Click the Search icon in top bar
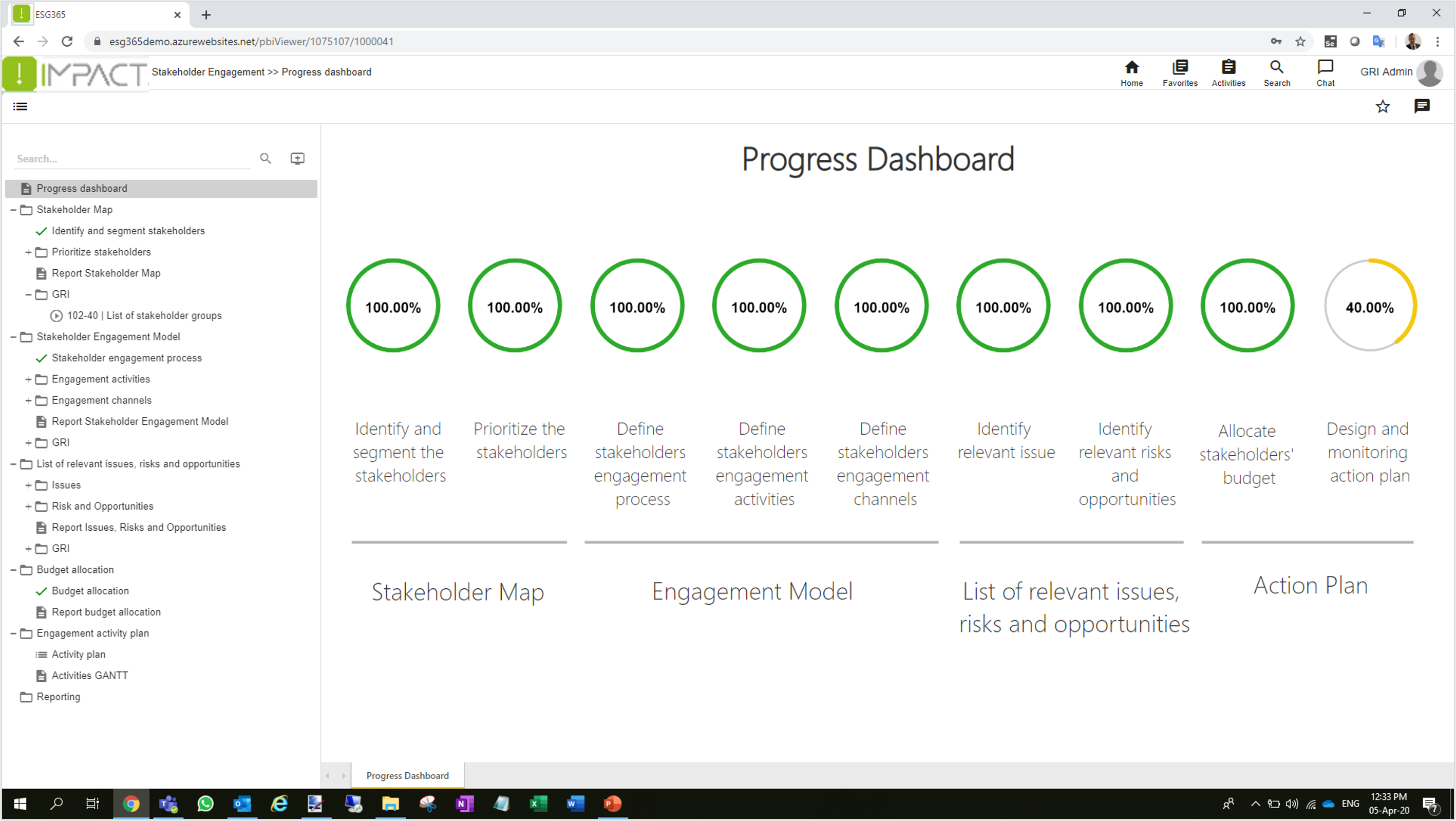 1277,72
